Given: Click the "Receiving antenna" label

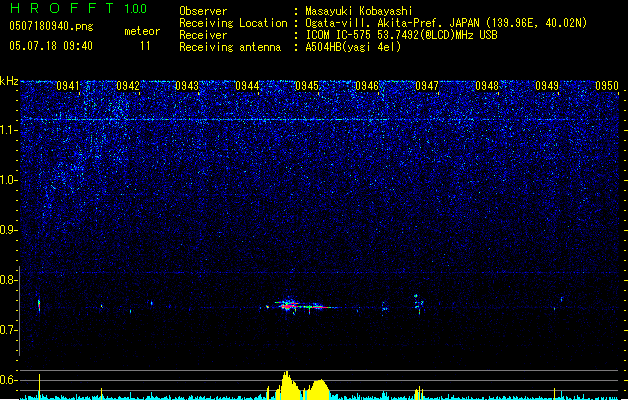Looking at the screenshot, I should 230,47.
